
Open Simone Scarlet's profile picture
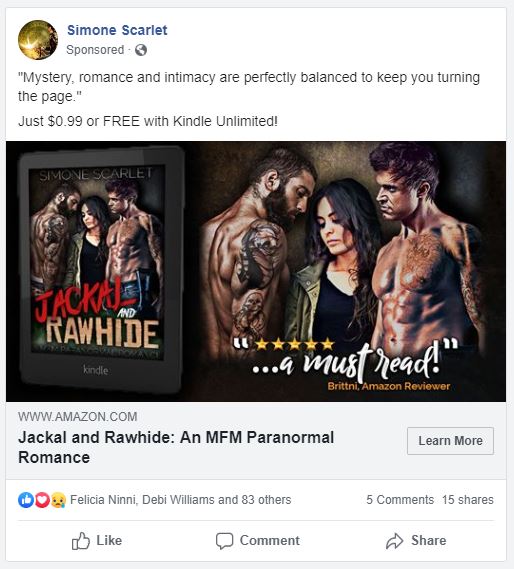click(38, 40)
